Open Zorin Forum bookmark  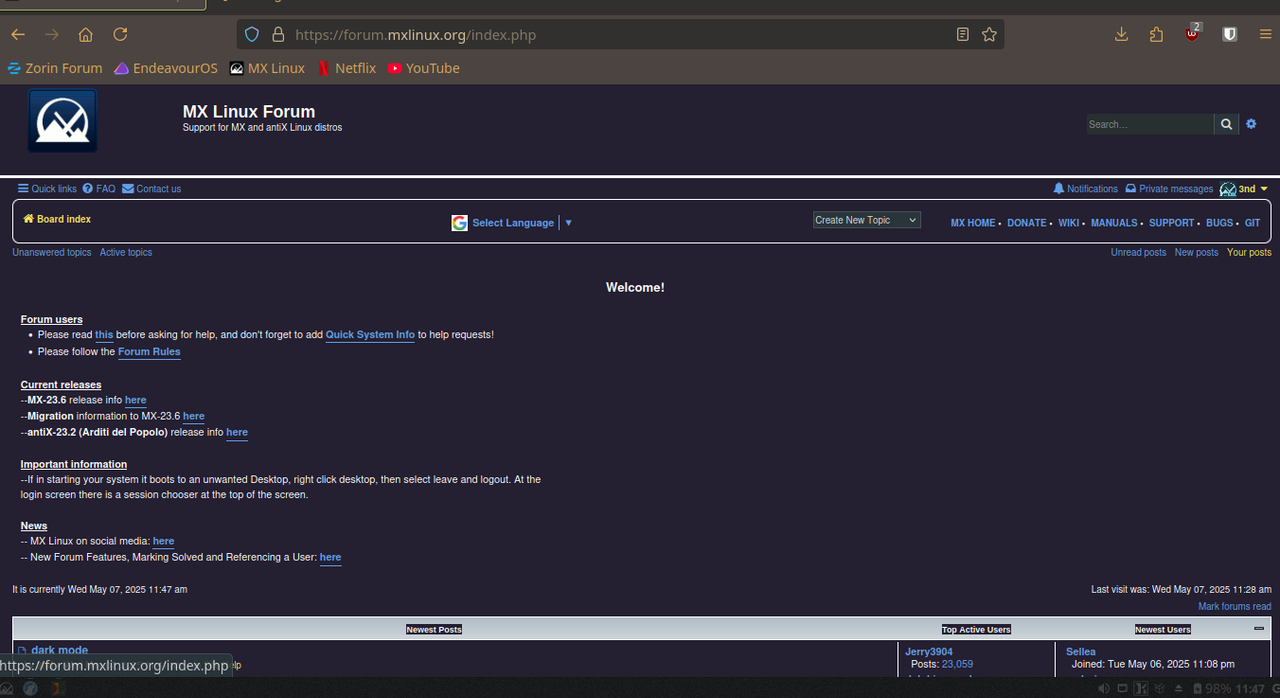pos(55,68)
